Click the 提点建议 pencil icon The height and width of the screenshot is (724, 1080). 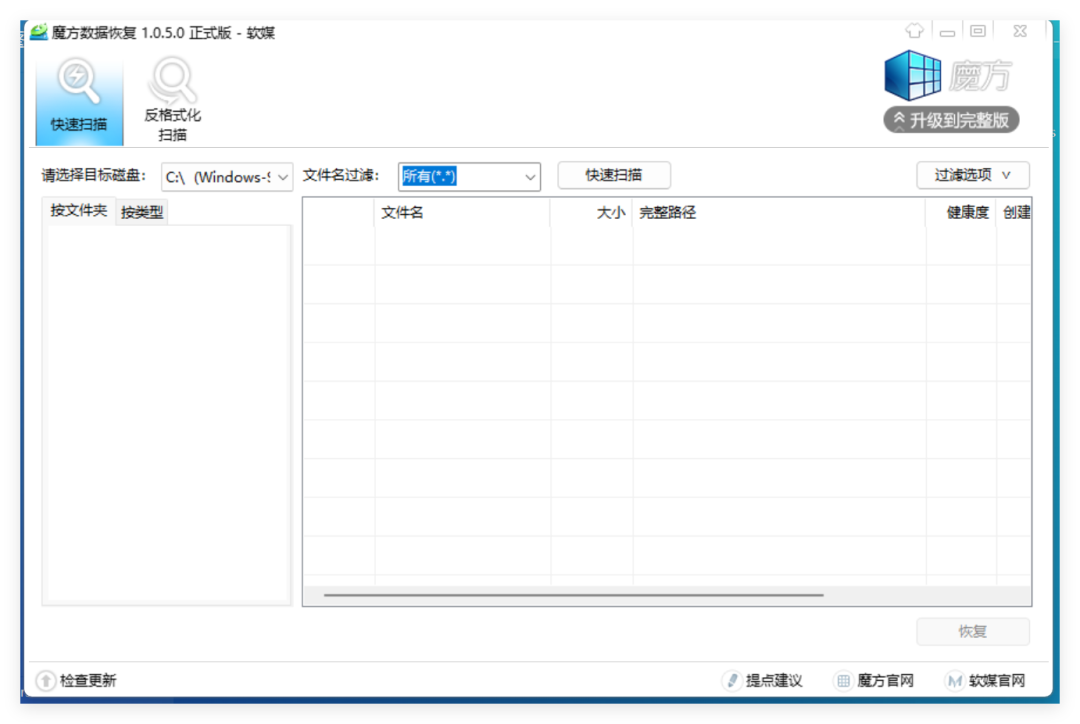(732, 681)
